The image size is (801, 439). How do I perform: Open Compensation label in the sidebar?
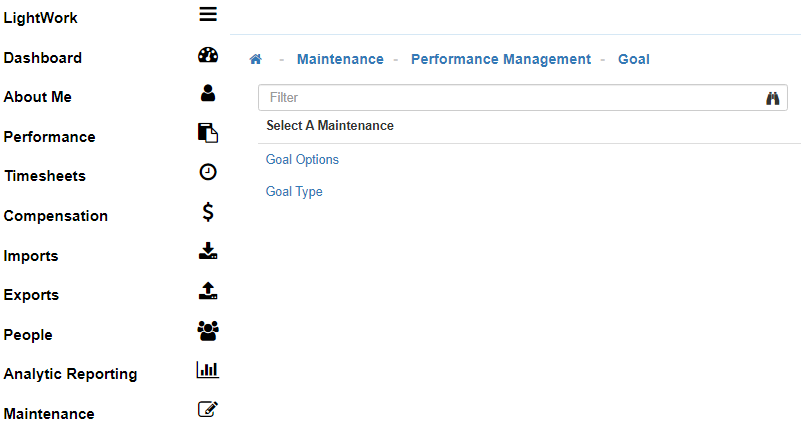(x=56, y=216)
